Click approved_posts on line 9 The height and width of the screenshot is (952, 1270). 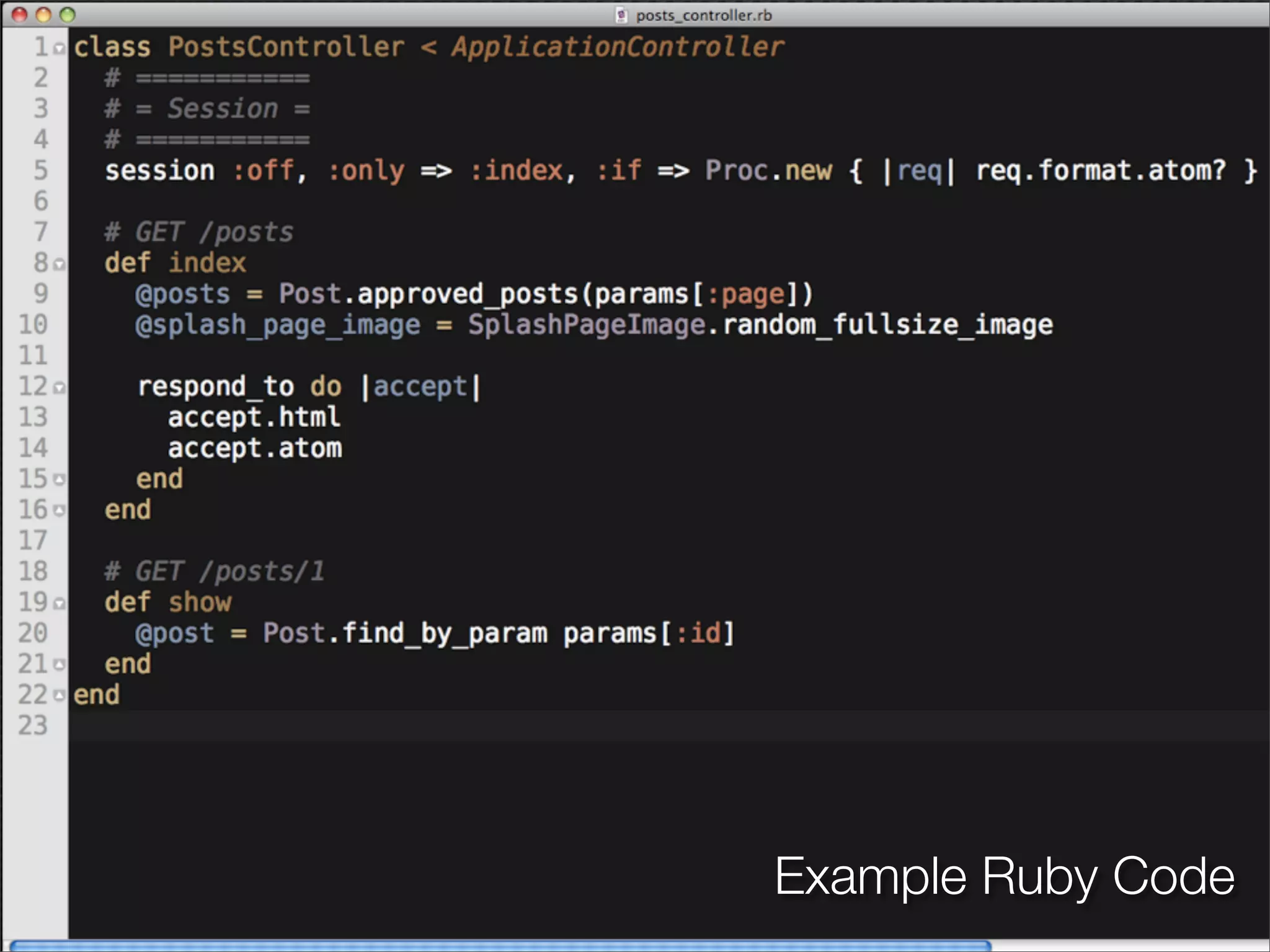coord(468,294)
